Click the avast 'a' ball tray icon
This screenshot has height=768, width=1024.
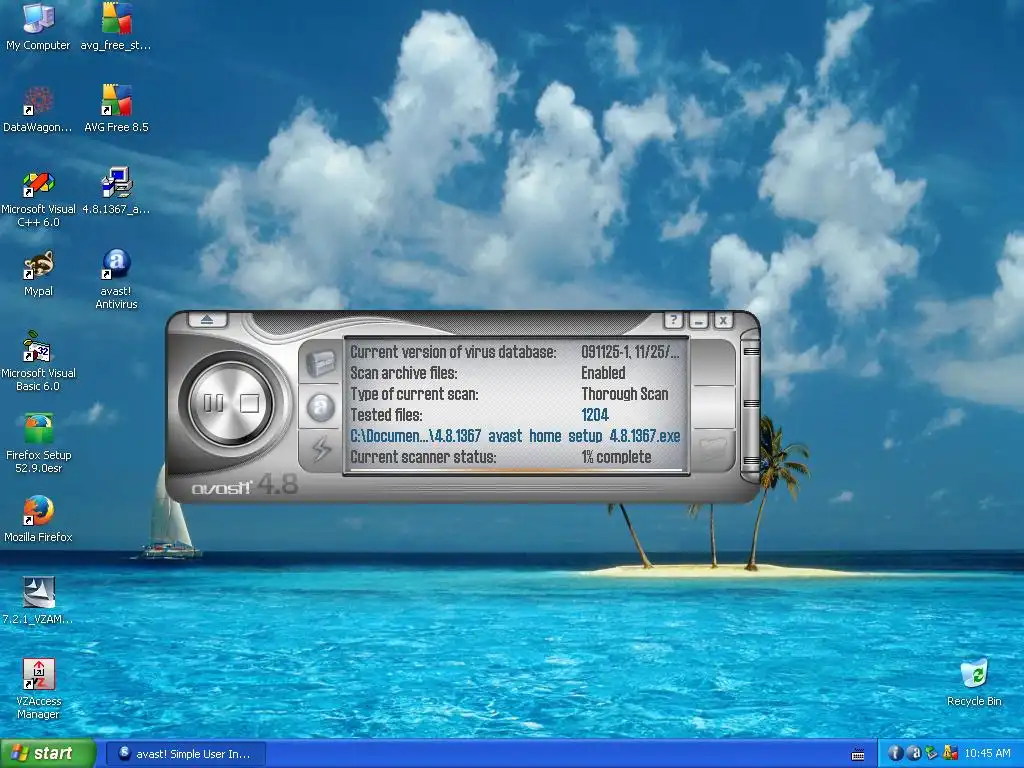coord(914,754)
